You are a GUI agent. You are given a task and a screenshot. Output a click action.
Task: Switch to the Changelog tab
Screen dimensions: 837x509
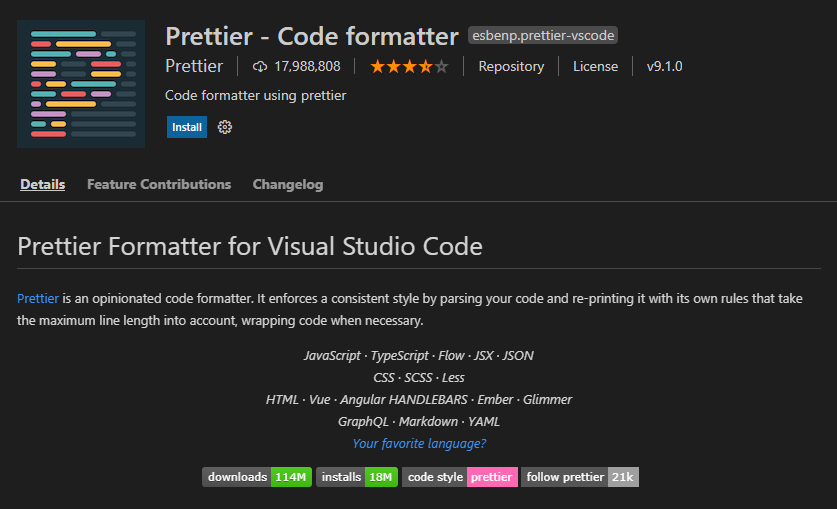(288, 184)
